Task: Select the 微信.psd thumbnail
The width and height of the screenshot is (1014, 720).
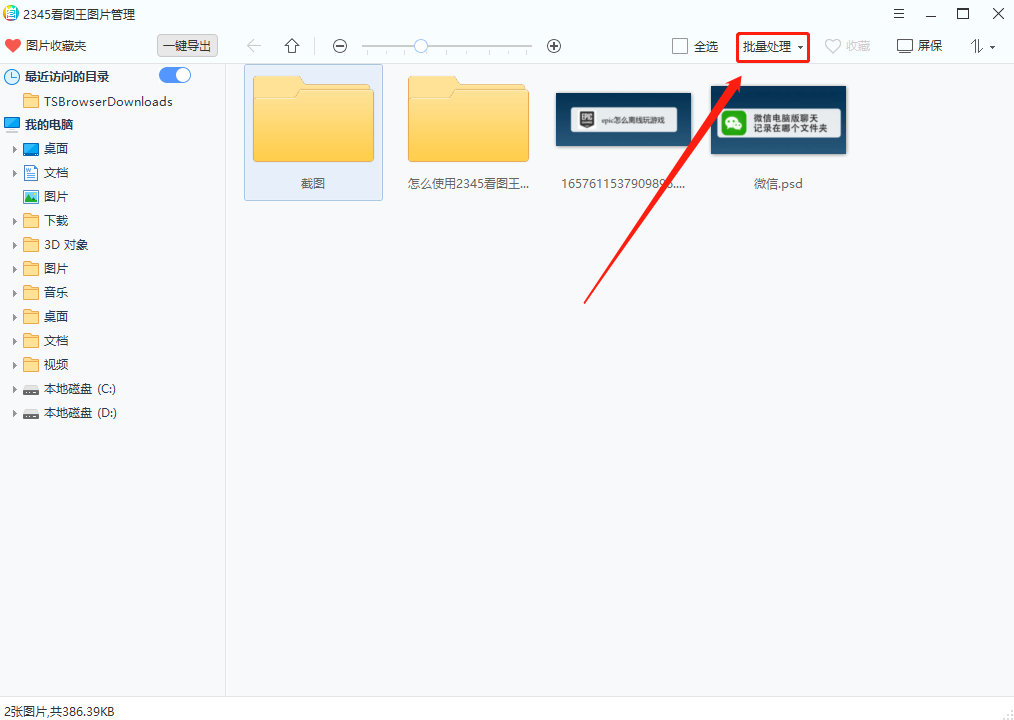Action: (778, 120)
